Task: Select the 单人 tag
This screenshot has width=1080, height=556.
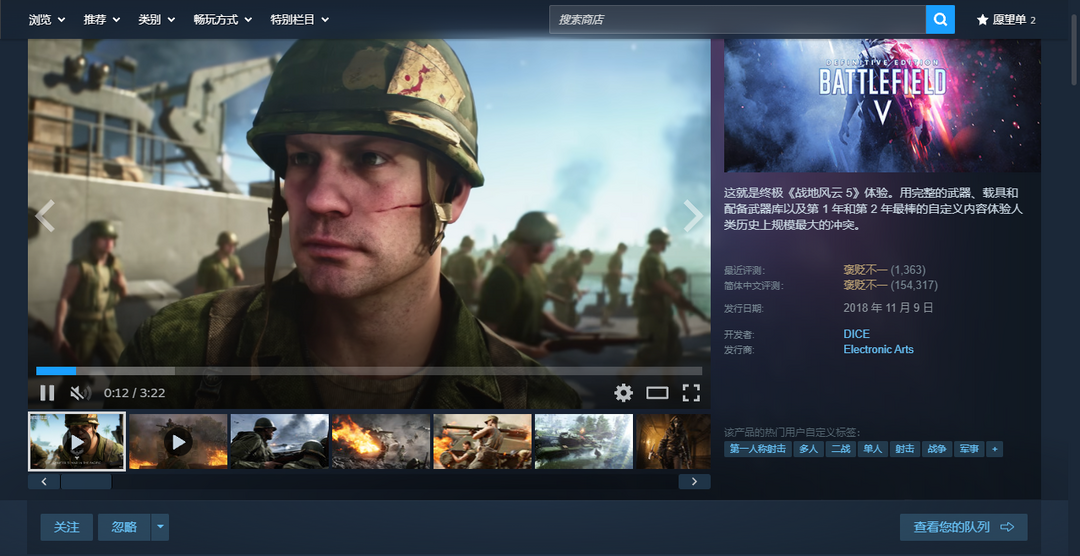Action: (872, 449)
